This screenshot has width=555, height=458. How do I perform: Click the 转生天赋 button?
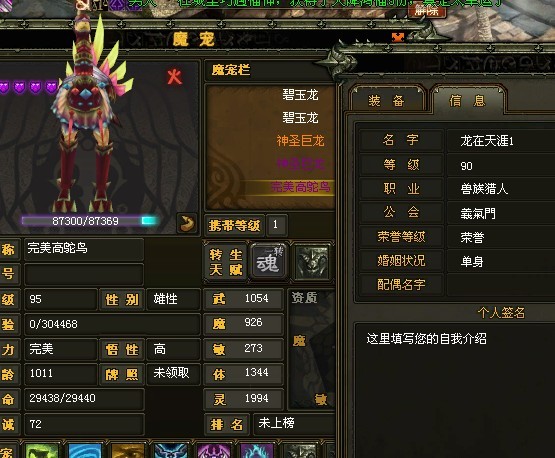coord(225,262)
